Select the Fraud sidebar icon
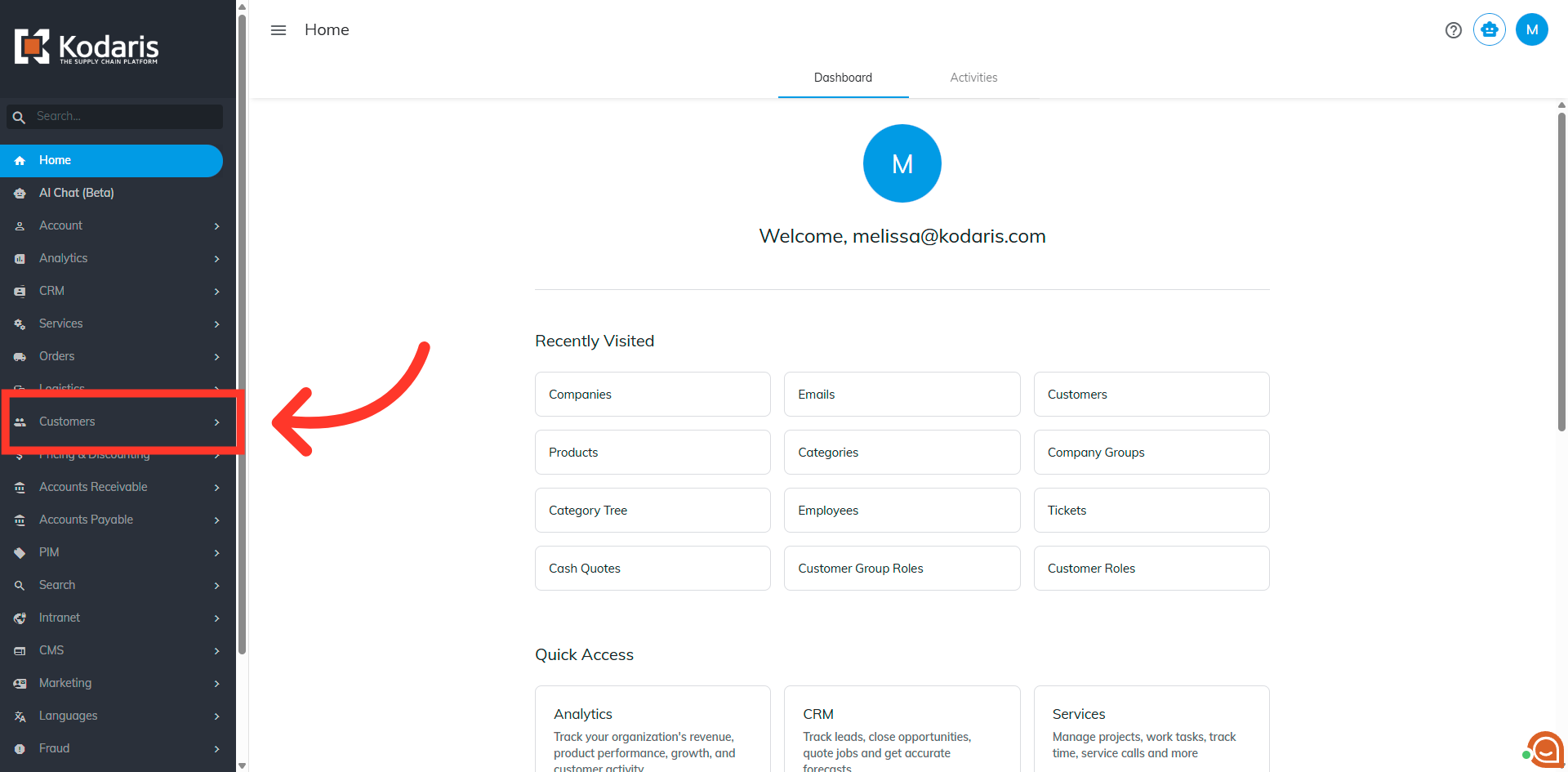The width and height of the screenshot is (1568, 772). [x=20, y=749]
